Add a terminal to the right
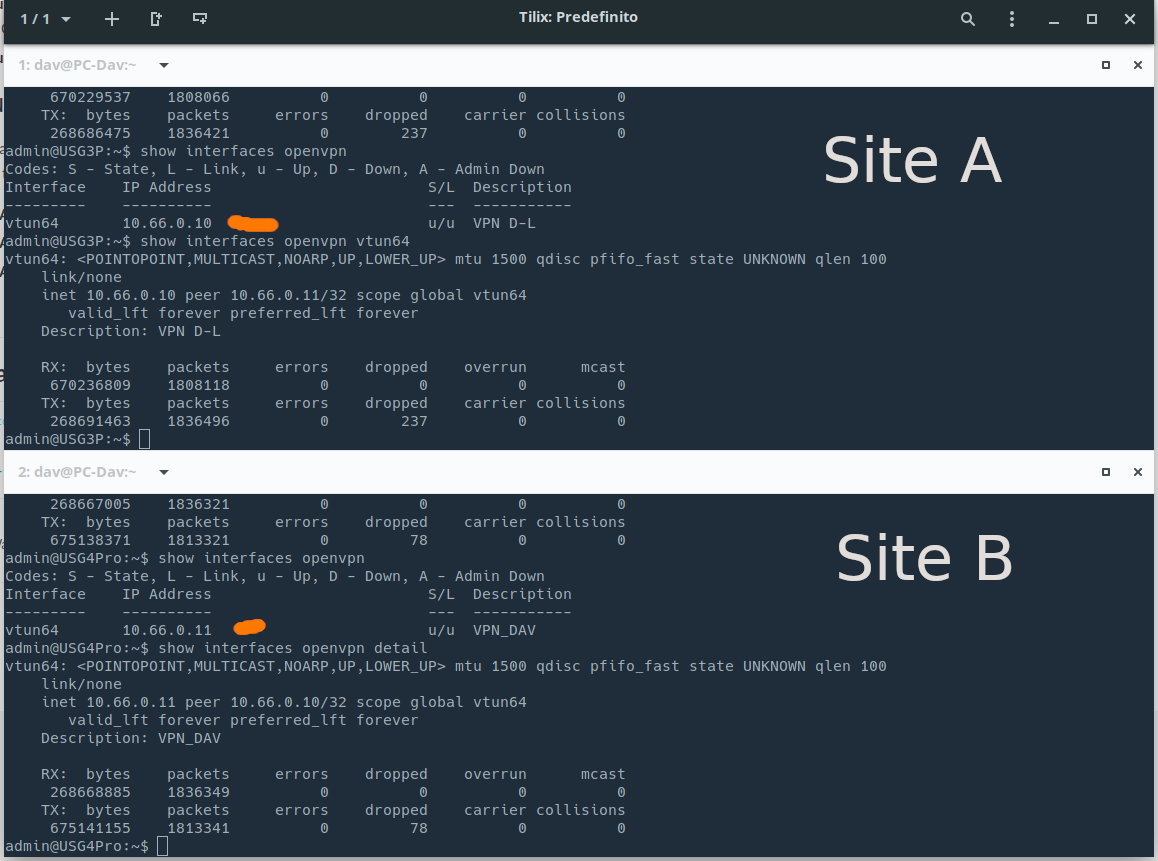Viewport: 1158px width, 861px height. click(156, 19)
